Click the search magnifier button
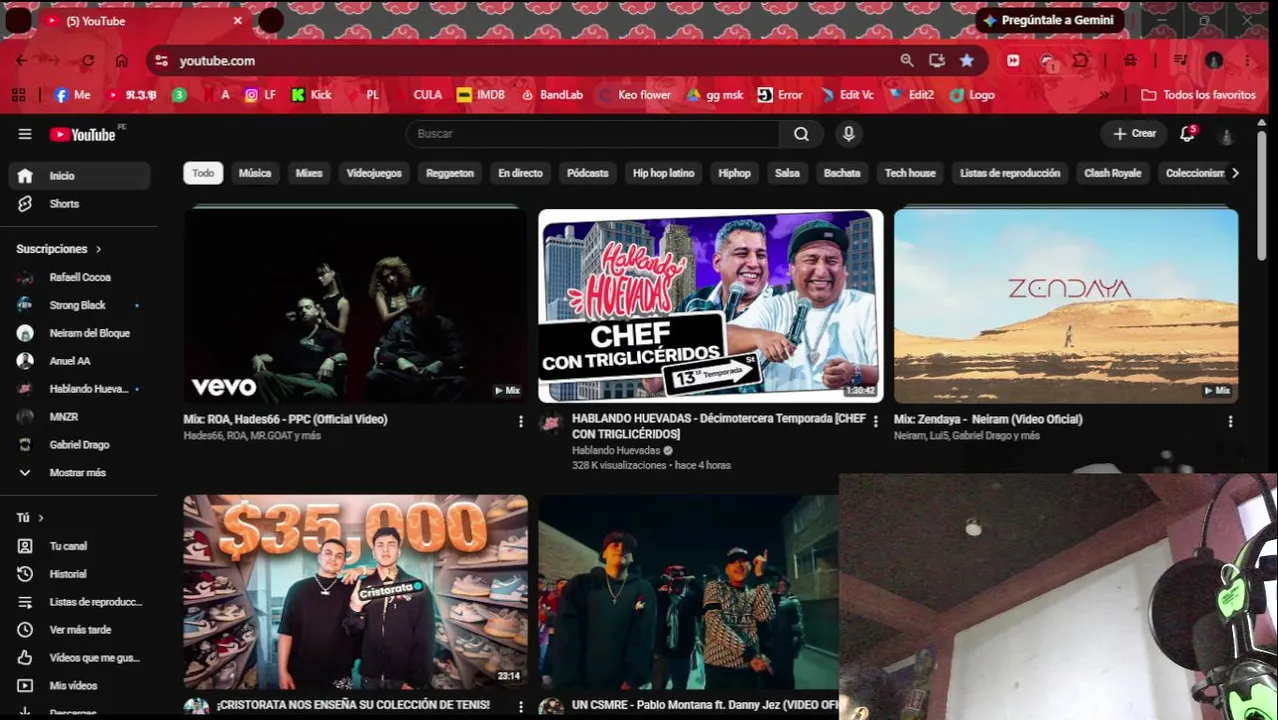 [801, 134]
